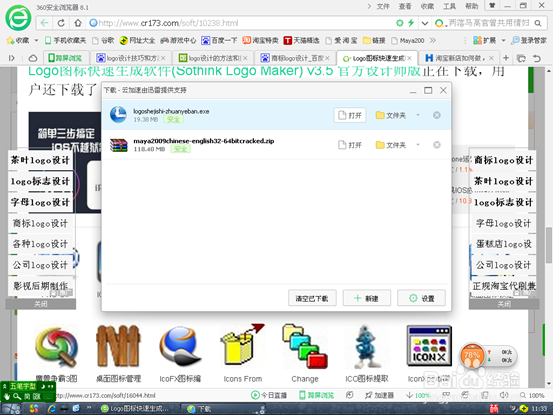Click the 跨屏浏览 tab button
Viewport: 553px width, 417px height.
pyautogui.click(x=65, y=58)
